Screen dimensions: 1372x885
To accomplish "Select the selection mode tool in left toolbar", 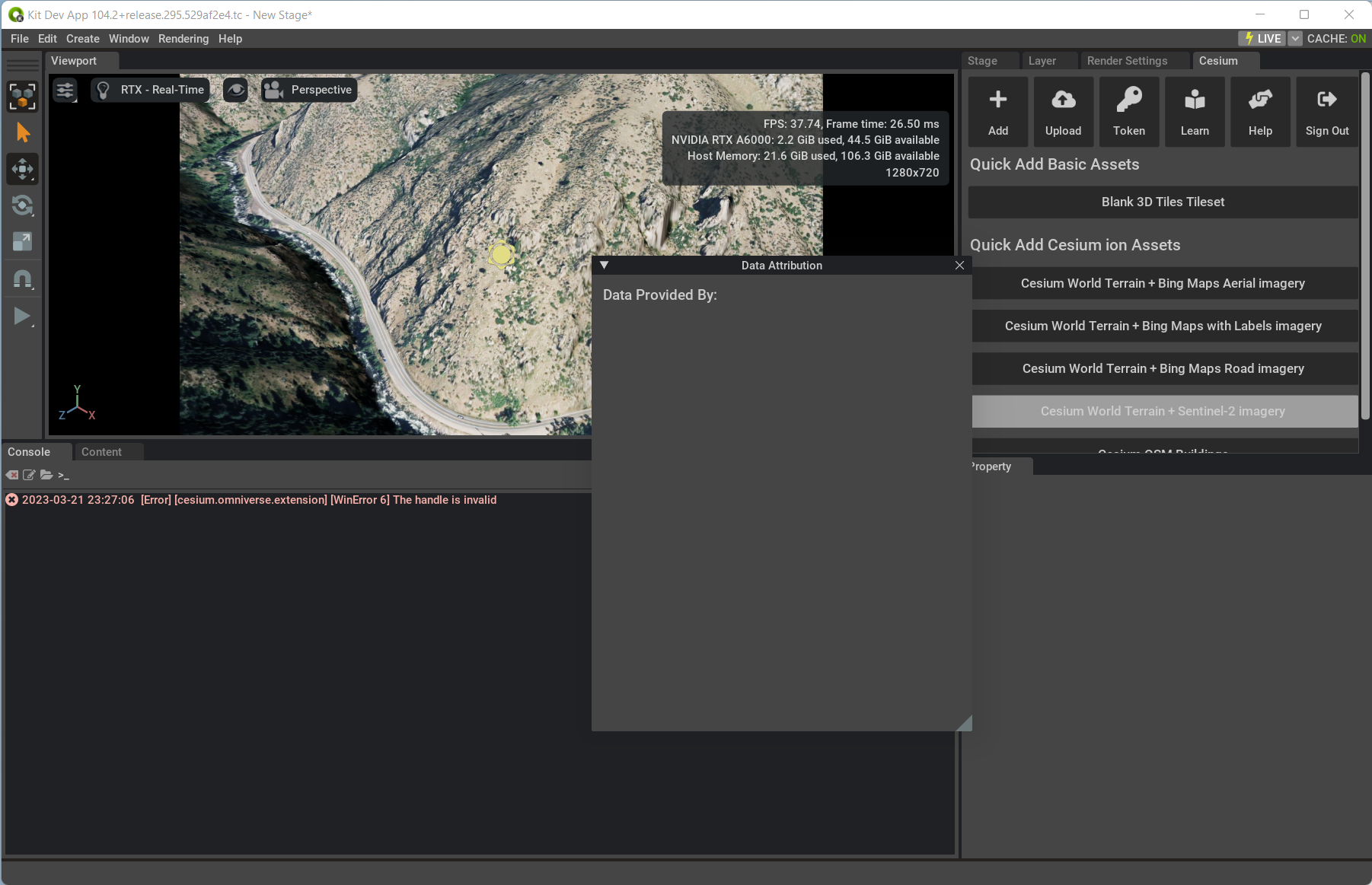I will coord(23,97).
